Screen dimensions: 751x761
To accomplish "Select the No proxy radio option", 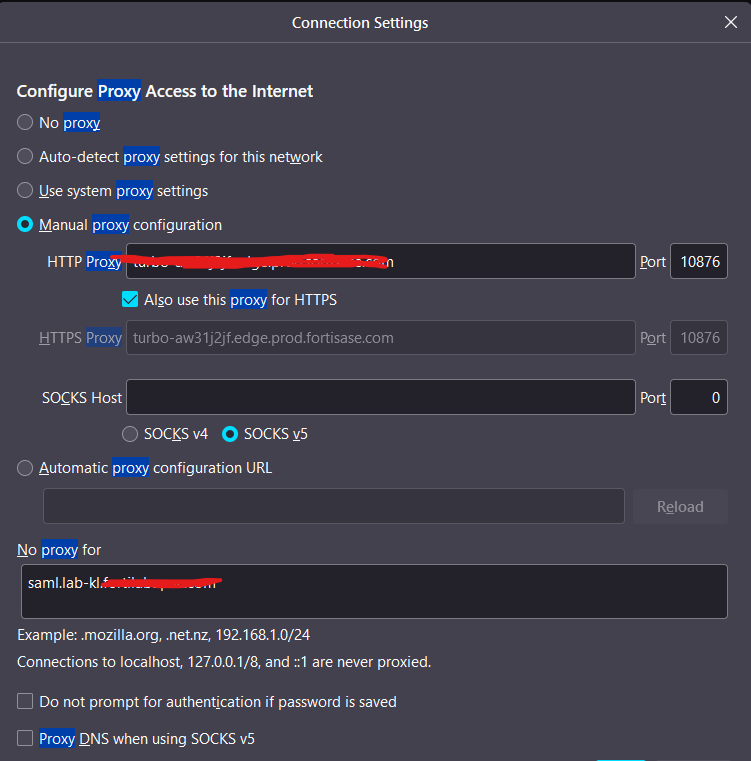I will click(26, 123).
